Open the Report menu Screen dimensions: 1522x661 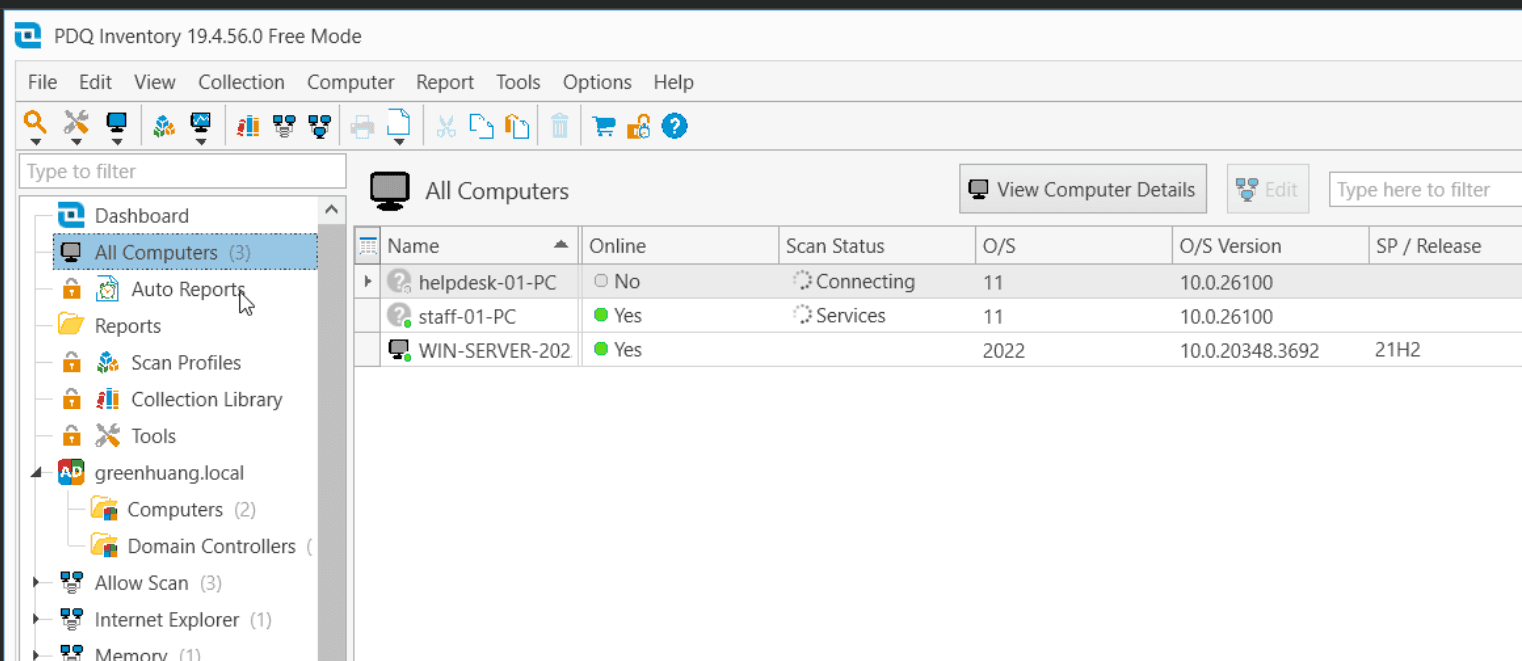(x=445, y=82)
